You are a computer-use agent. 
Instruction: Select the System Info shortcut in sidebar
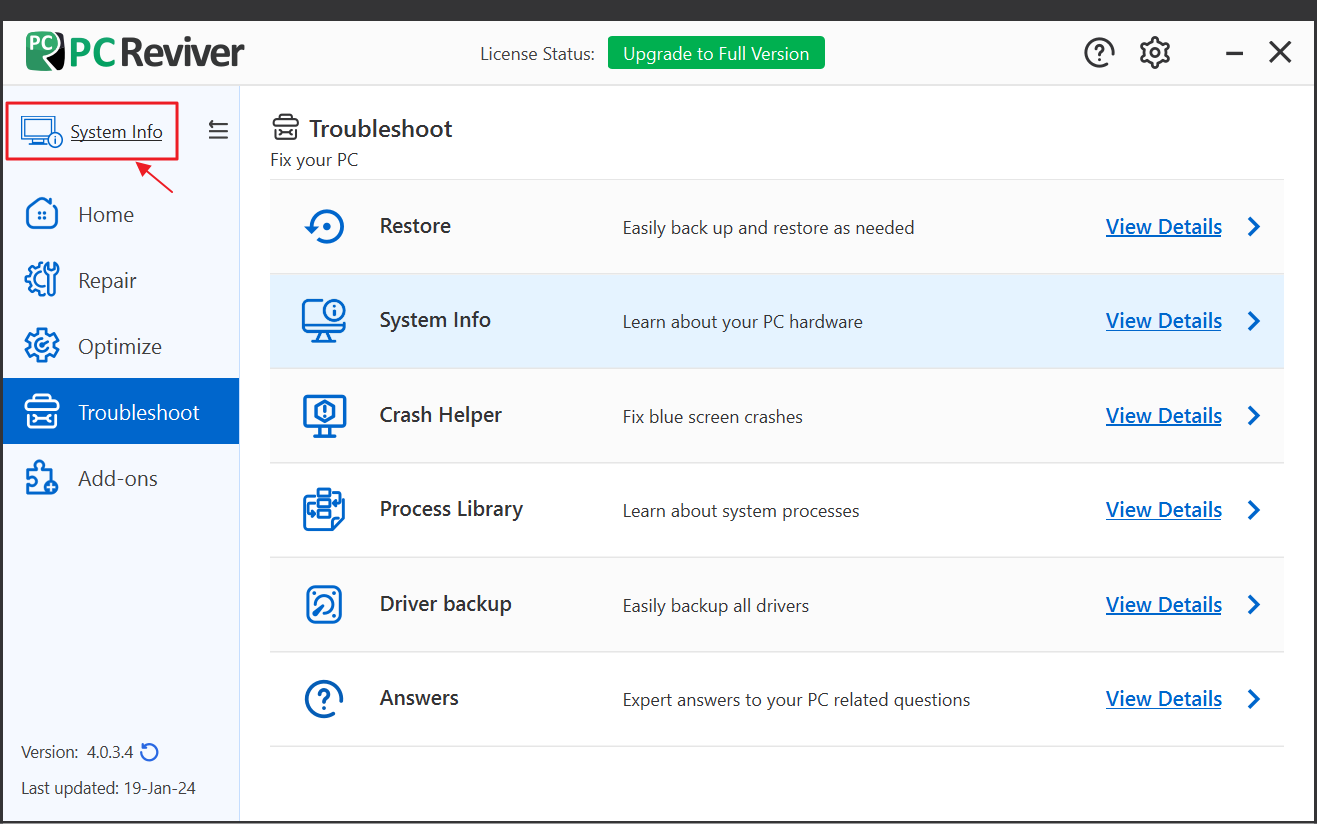[115, 132]
